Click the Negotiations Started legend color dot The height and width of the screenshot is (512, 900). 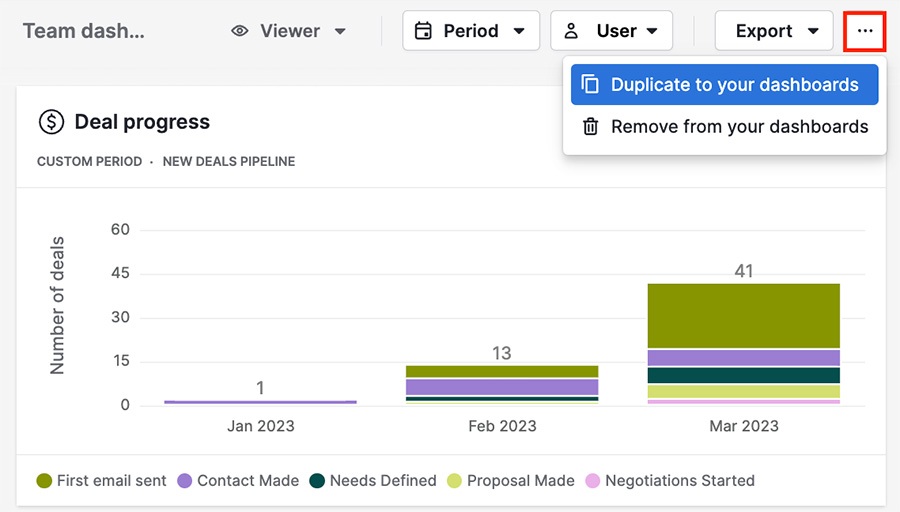point(592,481)
